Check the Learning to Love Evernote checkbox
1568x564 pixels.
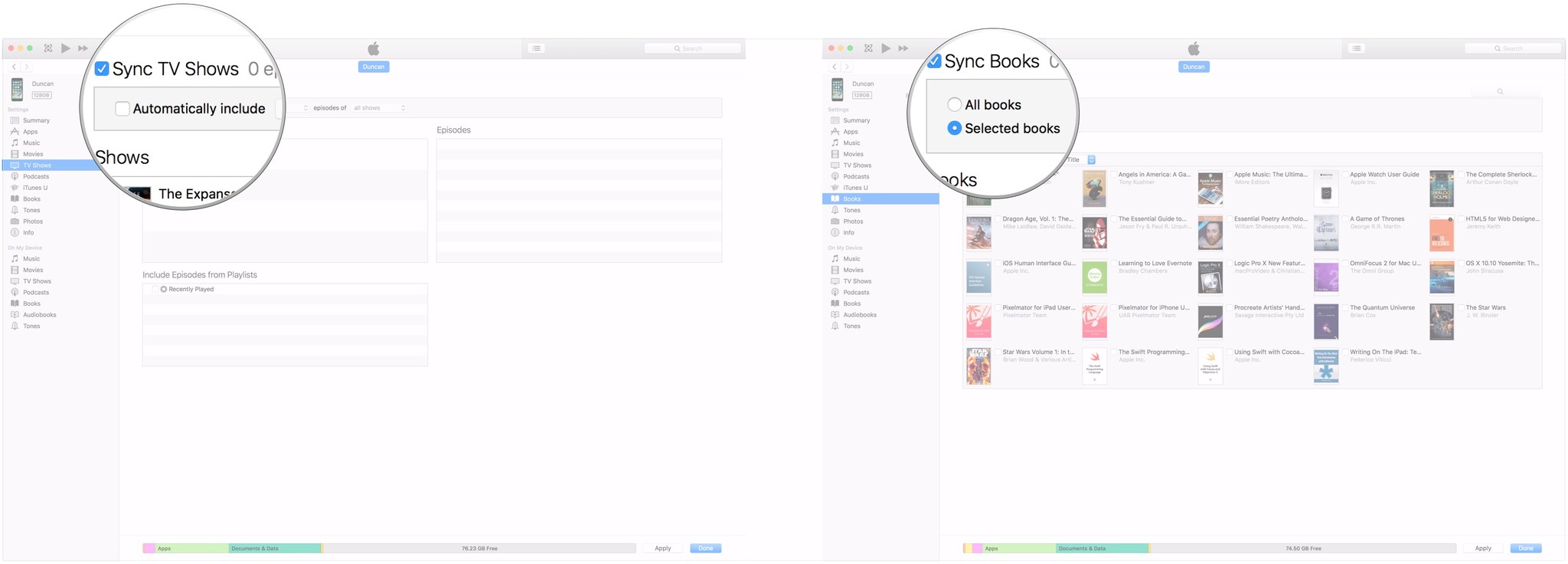click(1113, 264)
